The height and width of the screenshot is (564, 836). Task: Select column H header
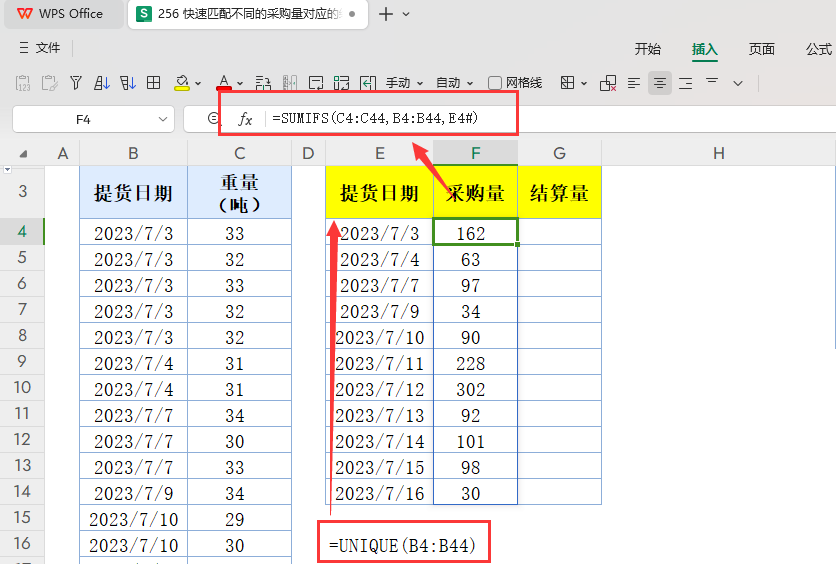pyautogui.click(x=718, y=154)
